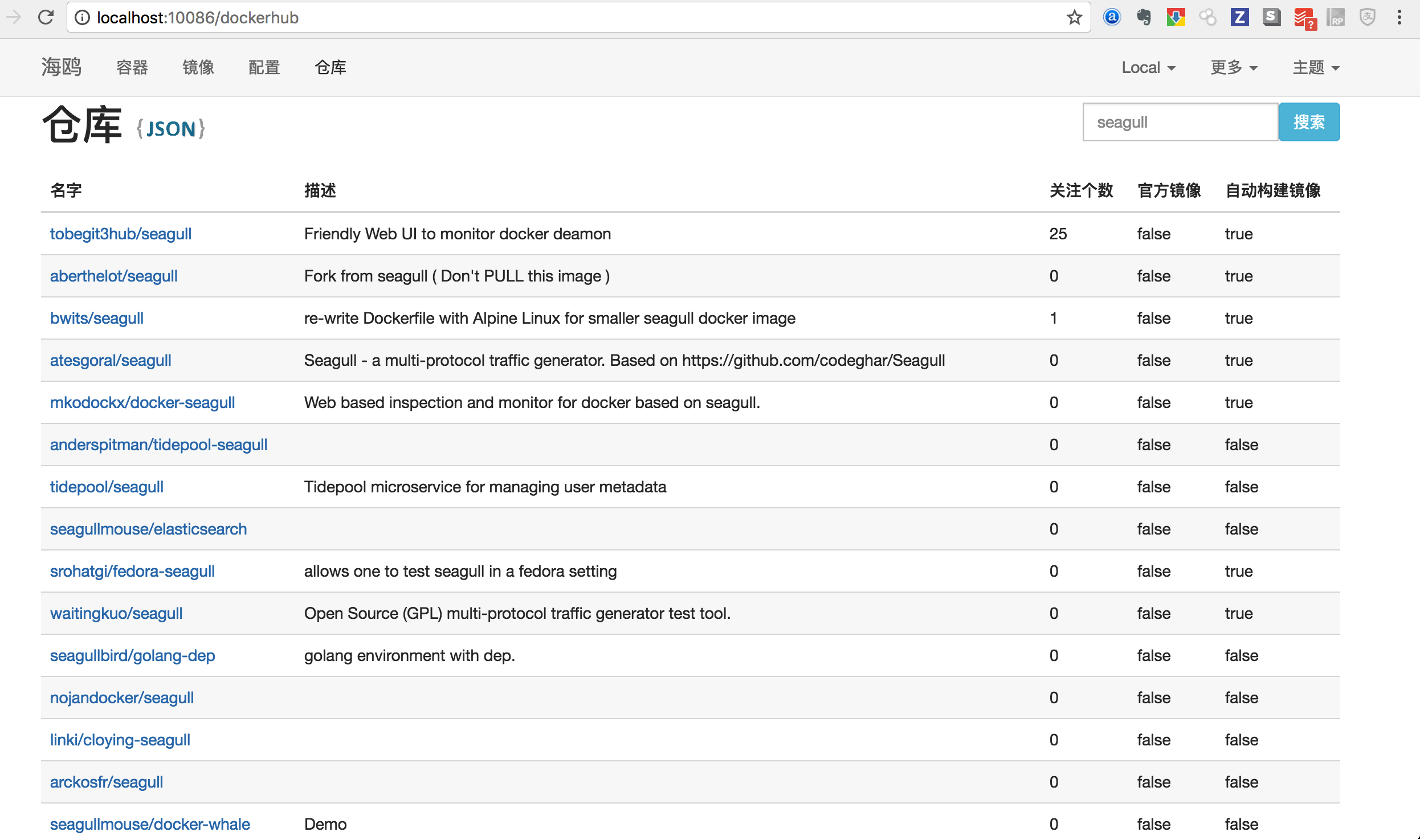The width and height of the screenshot is (1420, 840).
Task: Click the Alipay shield extension icon
Action: point(1367,18)
